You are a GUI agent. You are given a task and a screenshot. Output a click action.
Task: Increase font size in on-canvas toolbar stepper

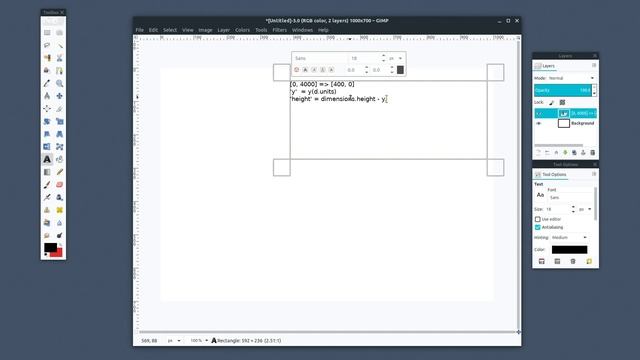coord(383,56)
